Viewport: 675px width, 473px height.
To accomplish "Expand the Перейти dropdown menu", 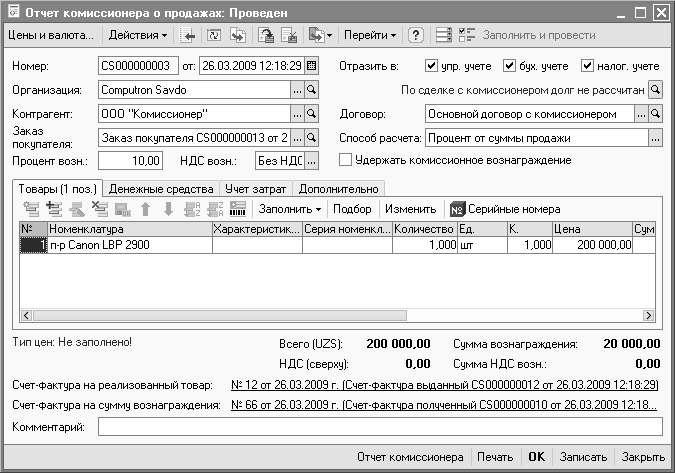I will coord(369,35).
